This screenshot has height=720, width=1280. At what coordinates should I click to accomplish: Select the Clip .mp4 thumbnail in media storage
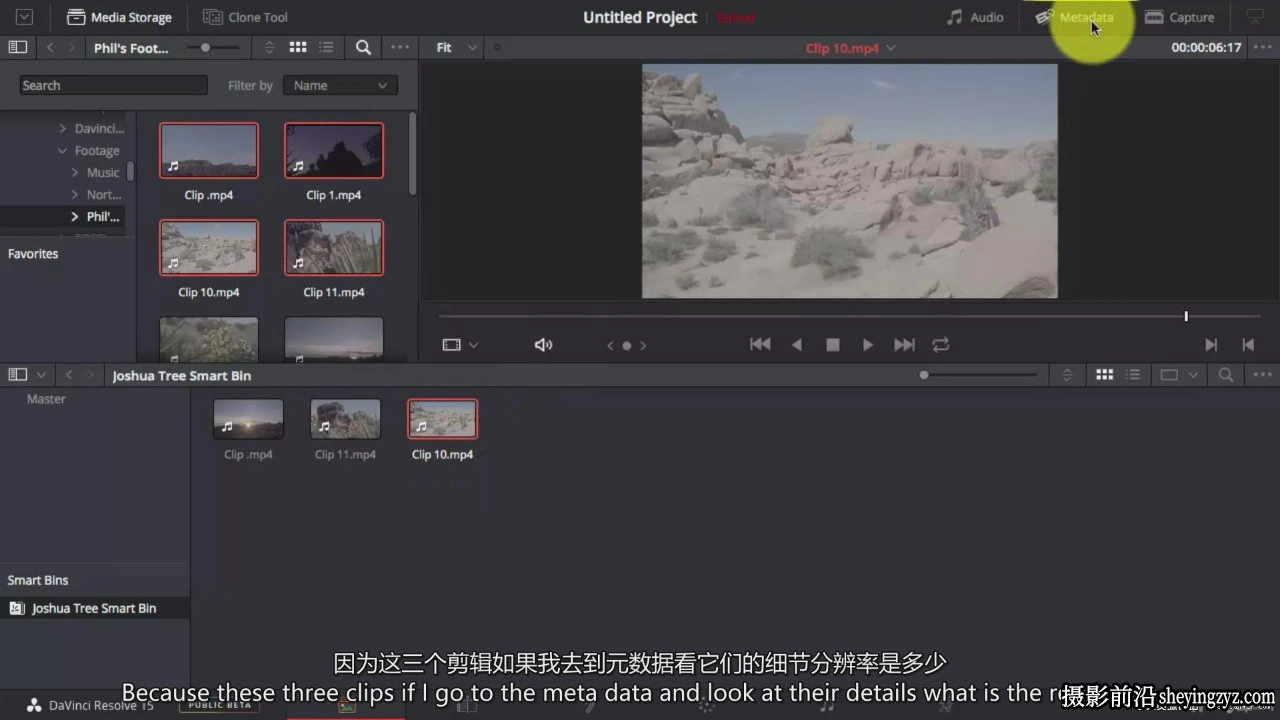pos(209,151)
